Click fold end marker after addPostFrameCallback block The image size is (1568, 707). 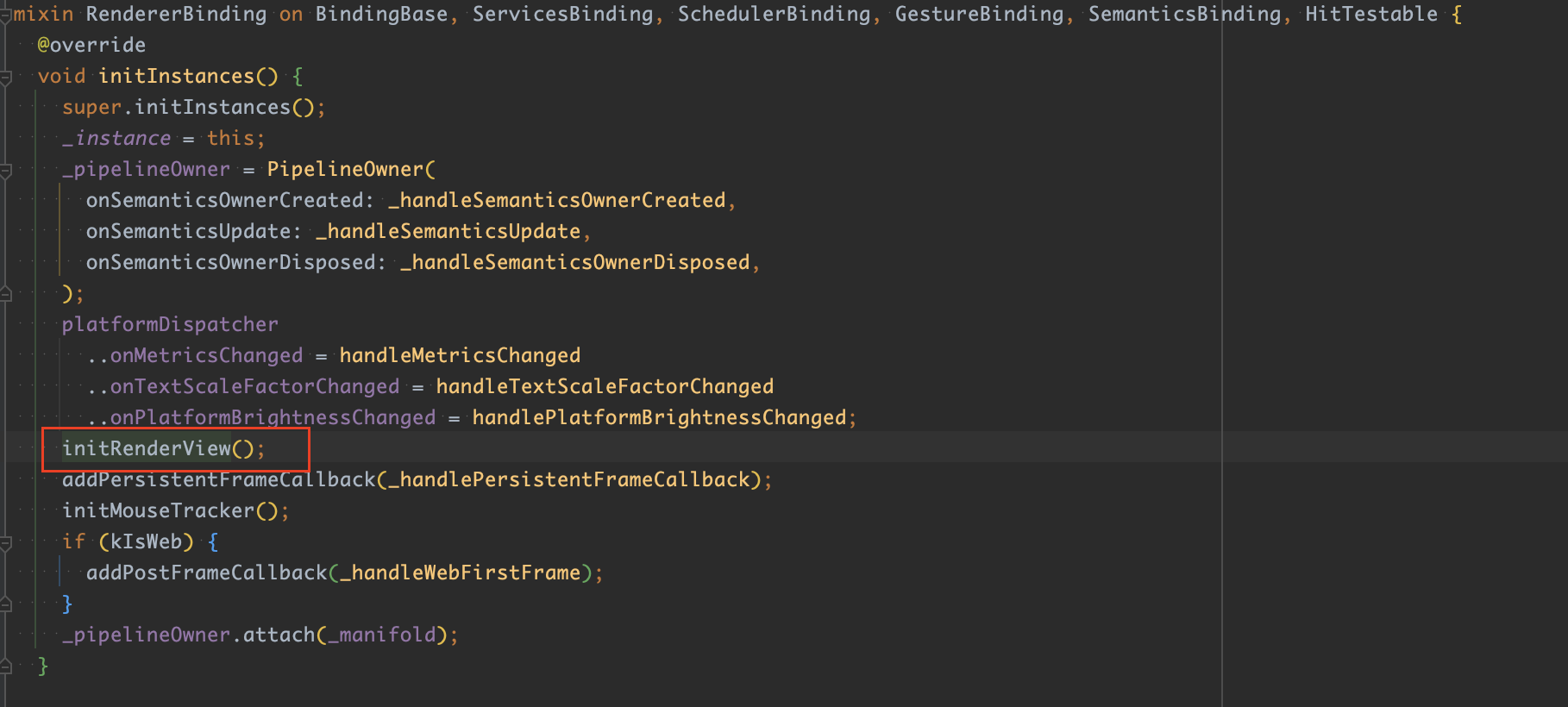(x=5, y=604)
